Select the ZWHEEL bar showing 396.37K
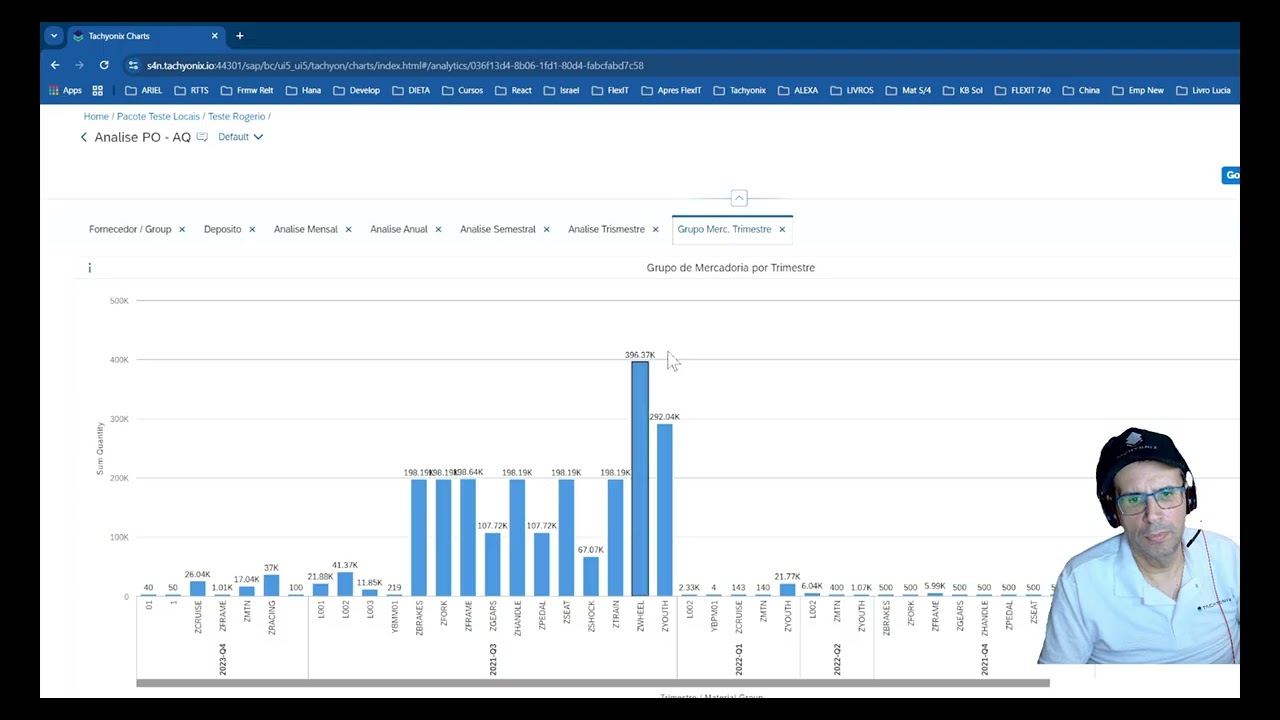 [x=640, y=479]
